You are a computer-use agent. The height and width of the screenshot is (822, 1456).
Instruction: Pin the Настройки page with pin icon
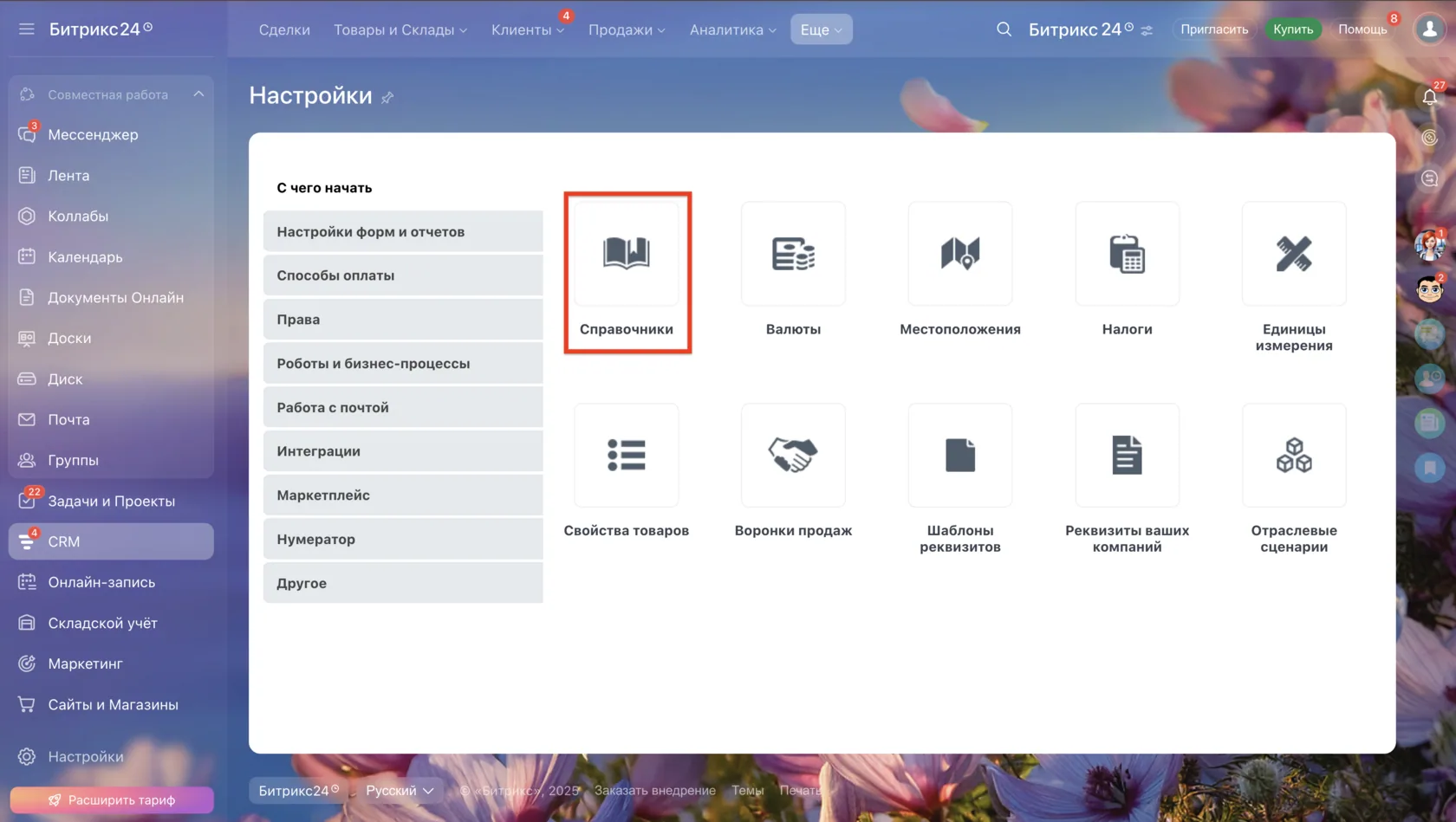pos(387,97)
